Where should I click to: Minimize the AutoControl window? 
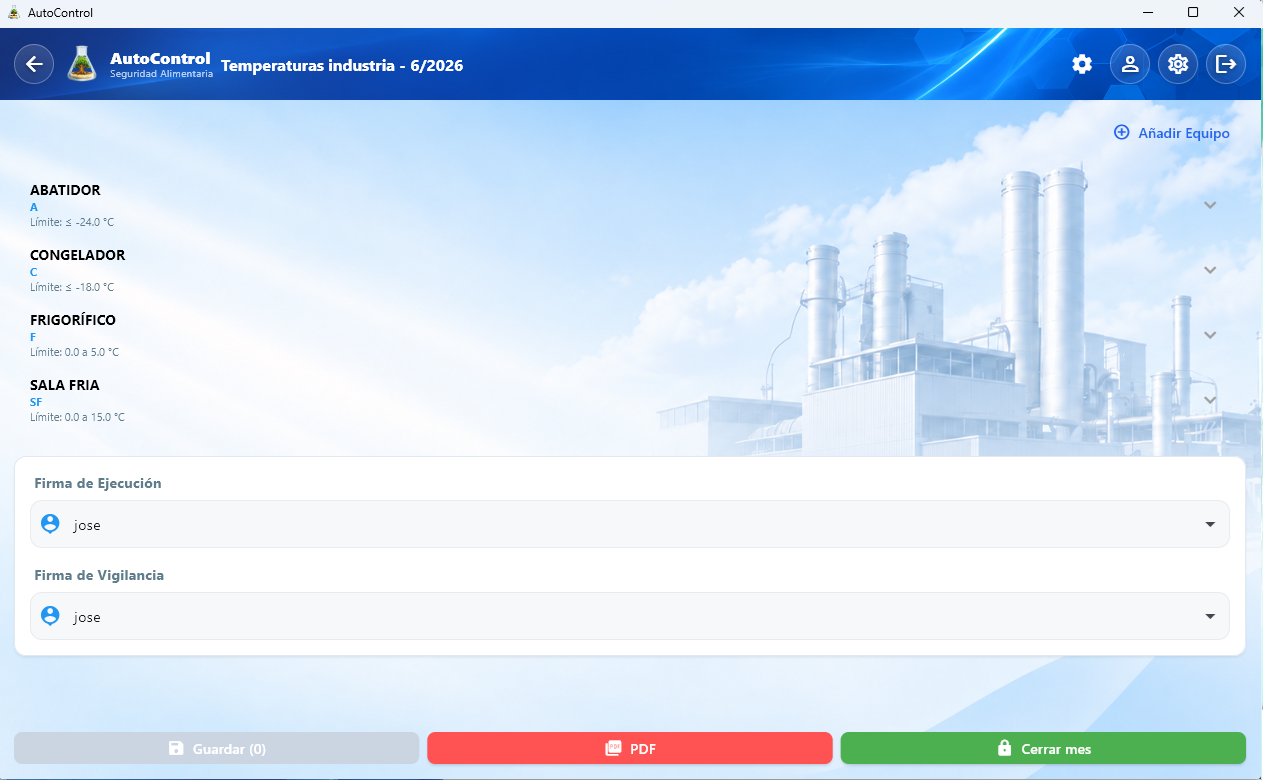coord(1147,12)
